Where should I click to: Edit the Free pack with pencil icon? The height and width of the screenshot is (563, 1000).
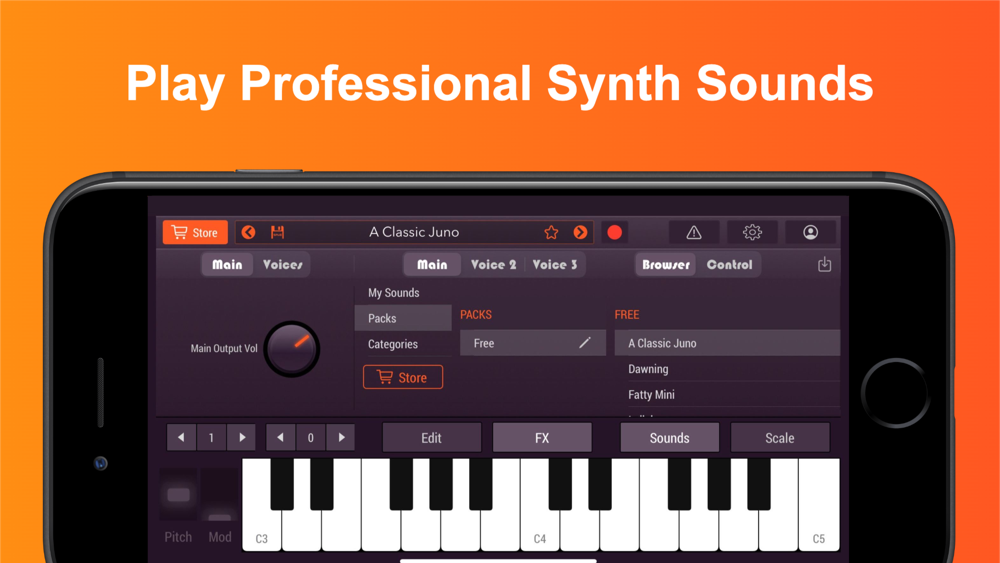585,343
